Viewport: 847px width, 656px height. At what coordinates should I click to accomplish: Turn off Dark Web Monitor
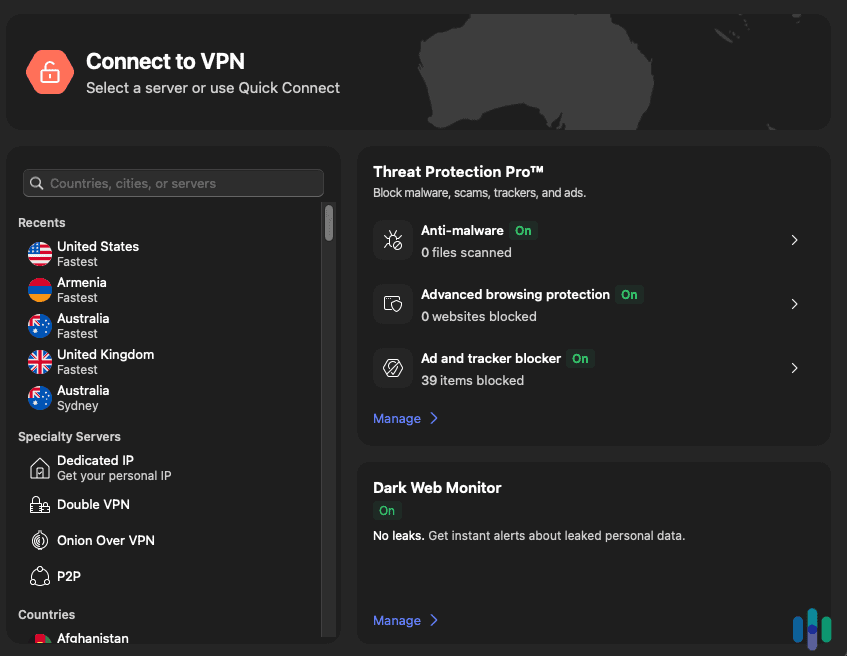click(x=387, y=510)
